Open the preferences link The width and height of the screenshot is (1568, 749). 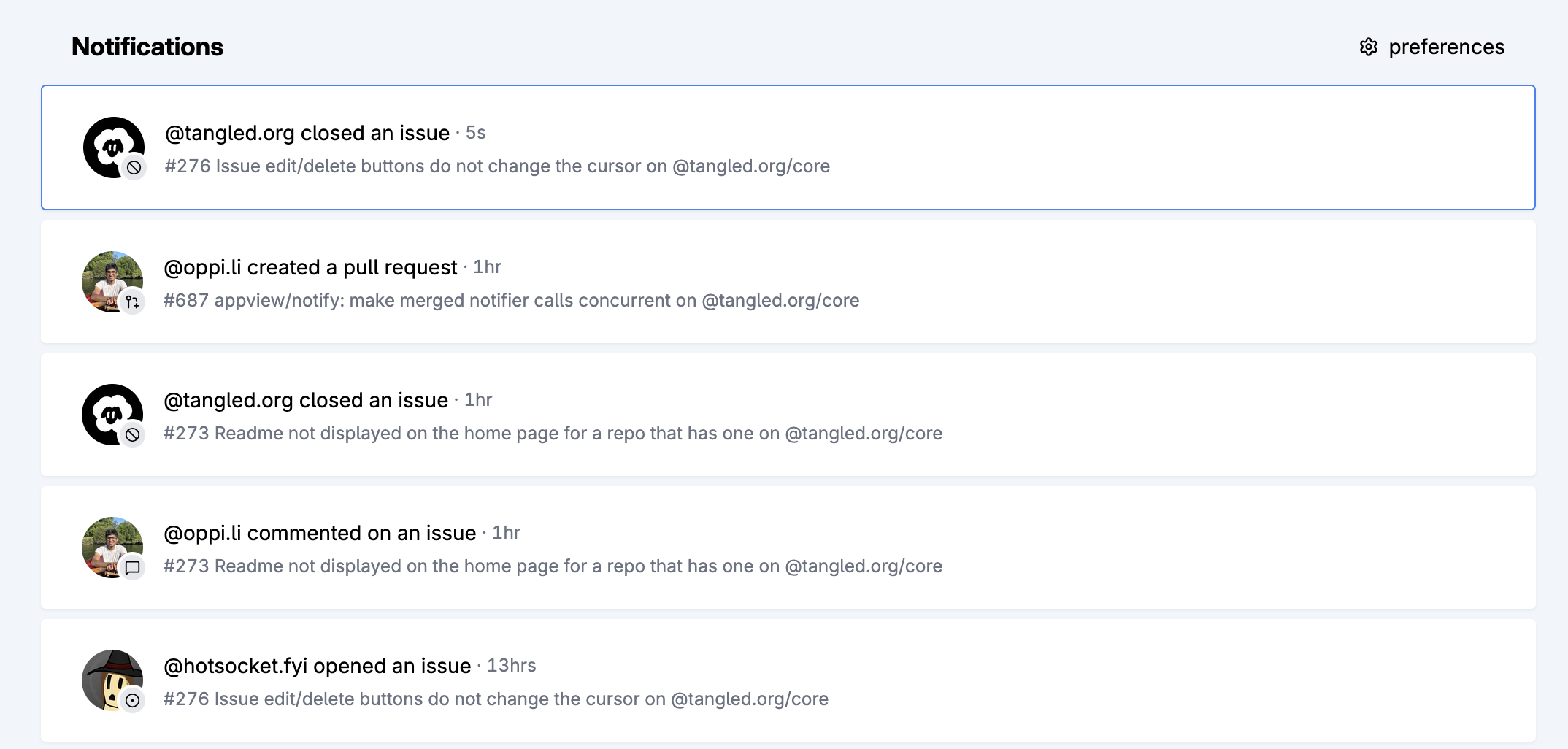pyautogui.click(x=1445, y=47)
